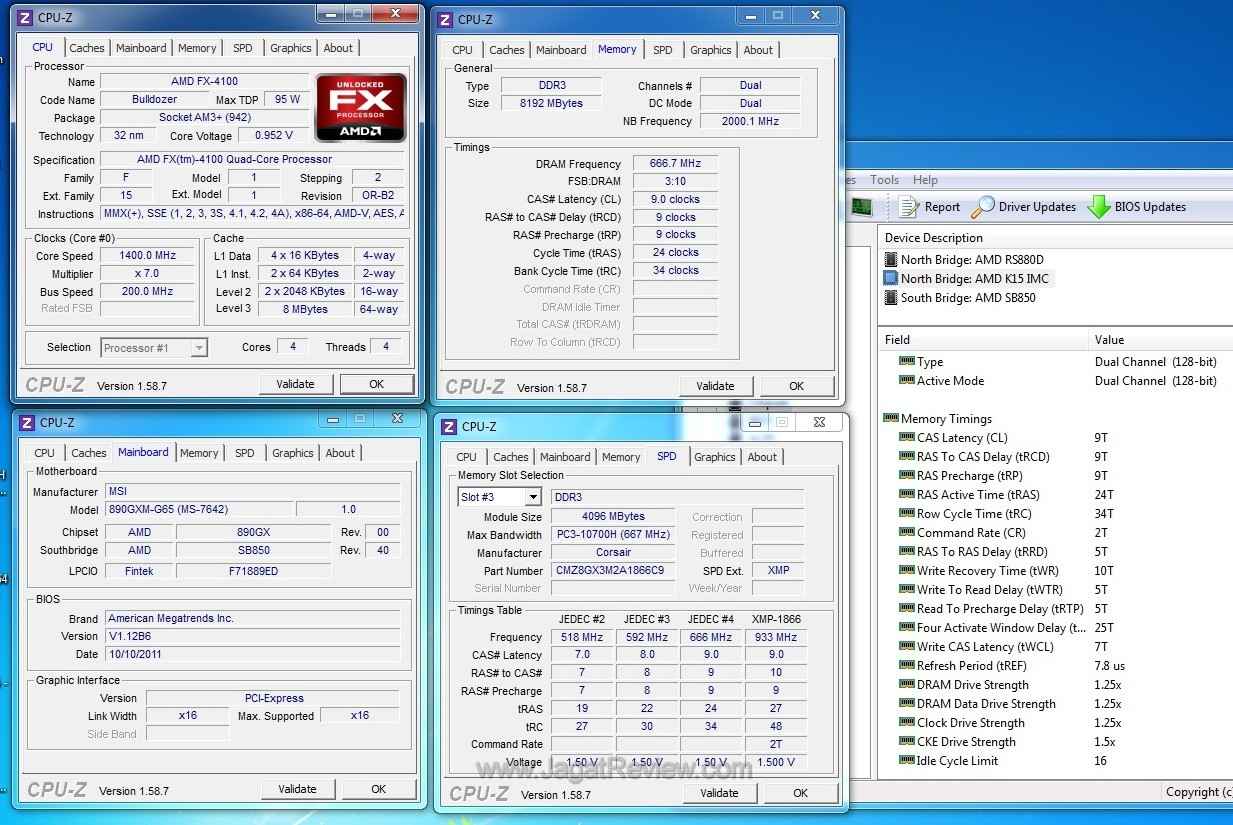Select Mainboard tab in CPU-Z SPD window
Image resolution: width=1233 pixels, height=825 pixels.
(x=565, y=457)
